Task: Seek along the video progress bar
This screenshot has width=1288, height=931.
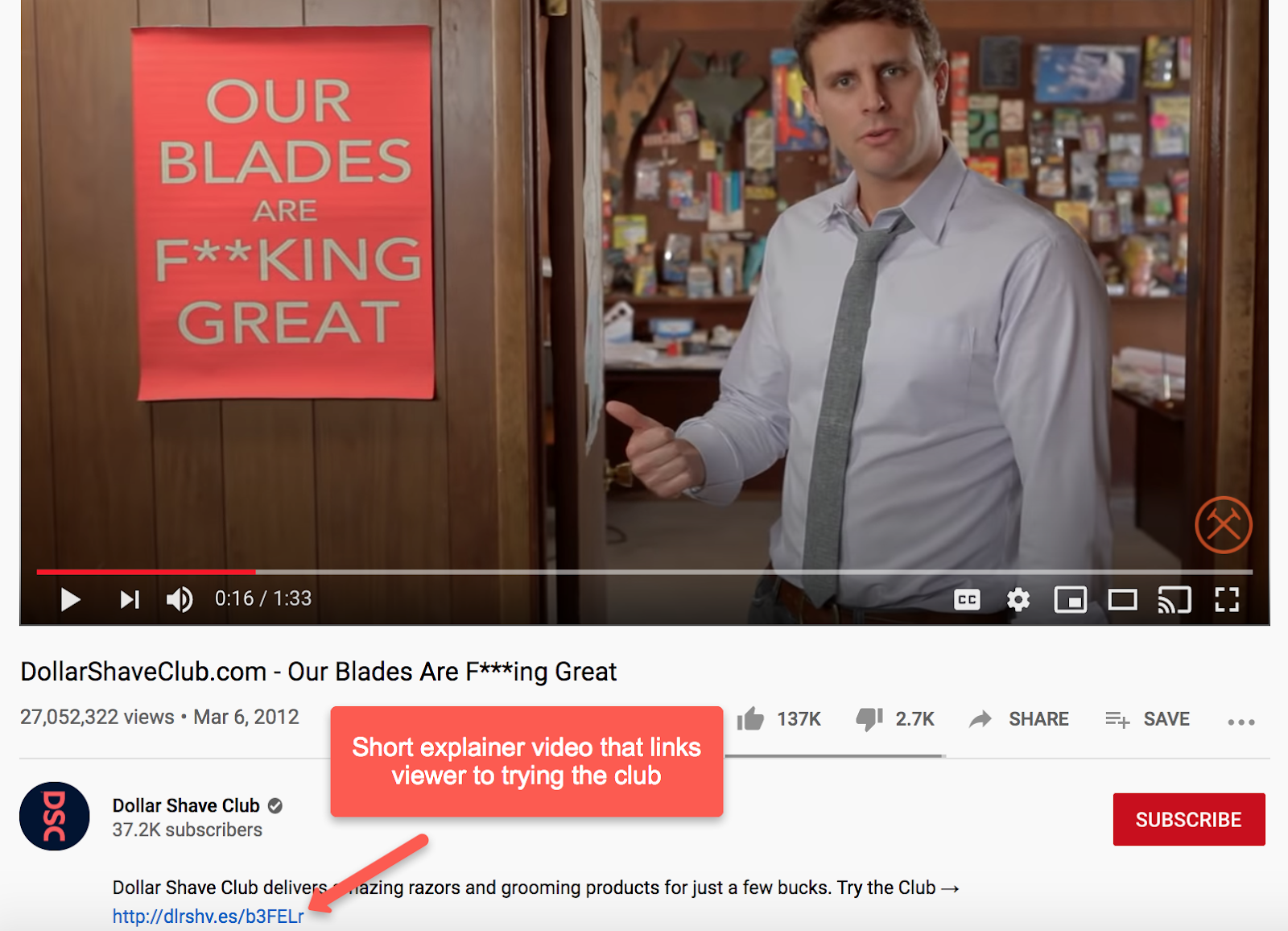Action: coord(644,572)
